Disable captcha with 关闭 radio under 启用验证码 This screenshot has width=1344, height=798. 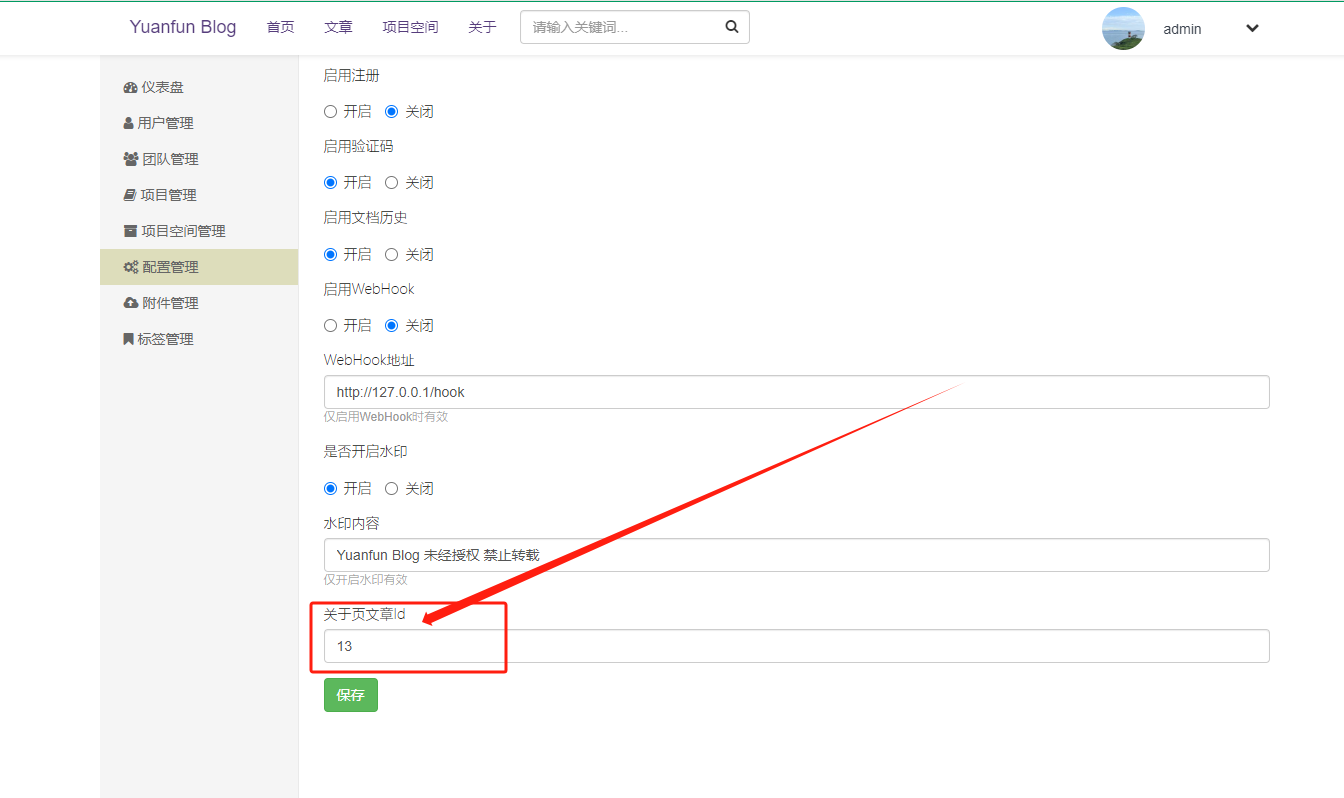click(x=392, y=183)
